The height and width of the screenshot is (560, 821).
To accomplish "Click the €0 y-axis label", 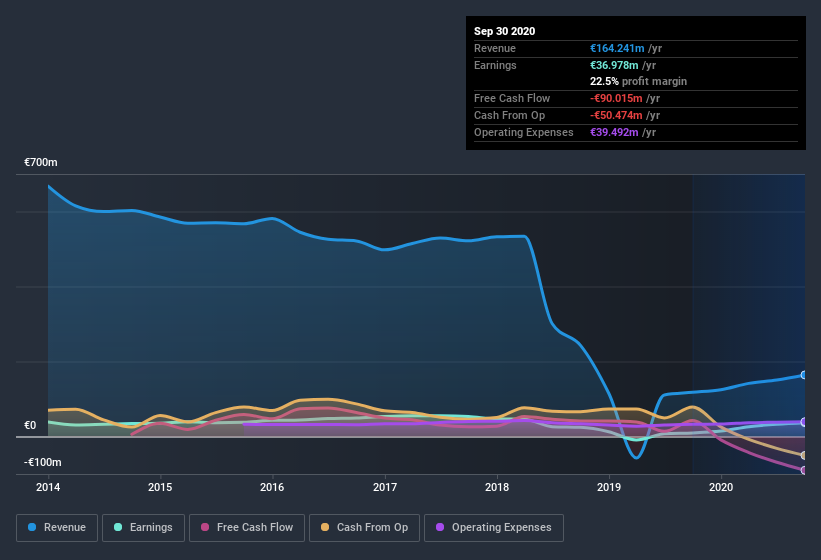I will (x=30, y=425).
